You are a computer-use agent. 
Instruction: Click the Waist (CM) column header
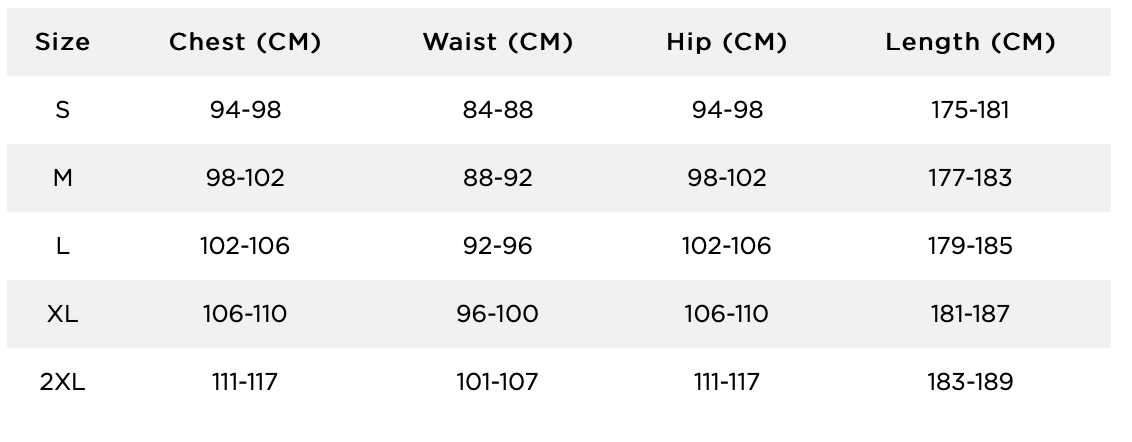[498, 42]
